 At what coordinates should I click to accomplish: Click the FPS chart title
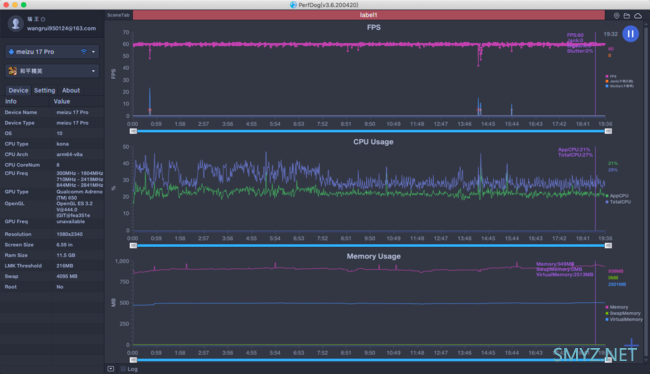pyautogui.click(x=374, y=27)
